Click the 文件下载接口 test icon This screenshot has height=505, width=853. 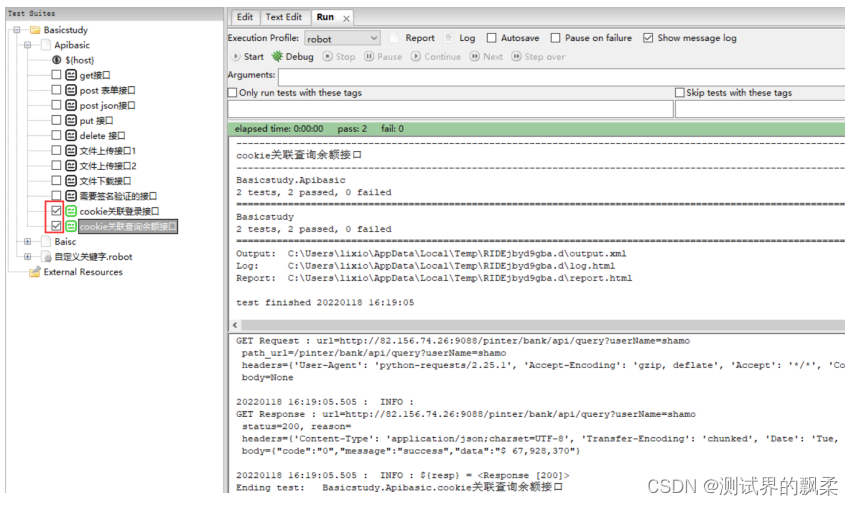tap(71, 181)
